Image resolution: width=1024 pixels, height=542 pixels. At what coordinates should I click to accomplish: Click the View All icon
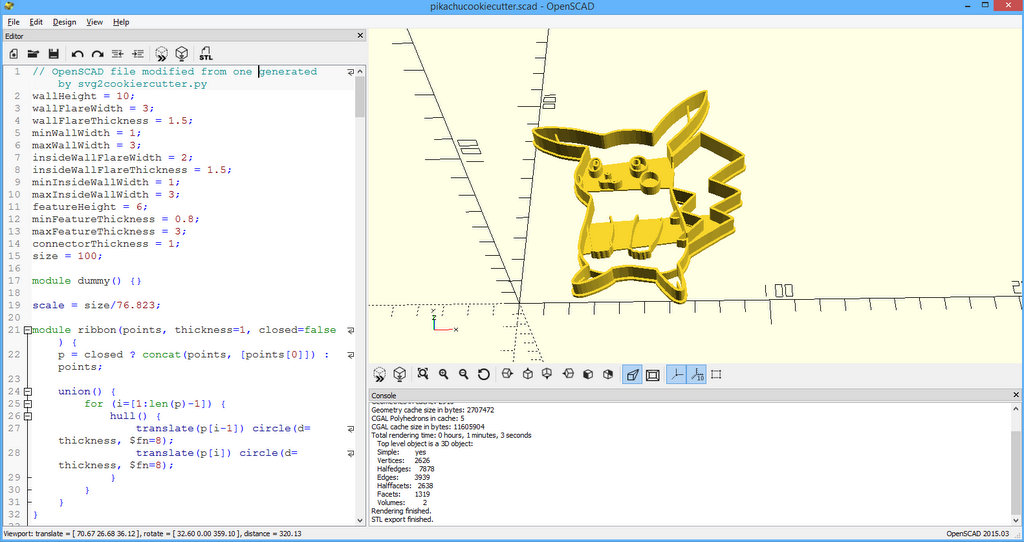coord(423,374)
